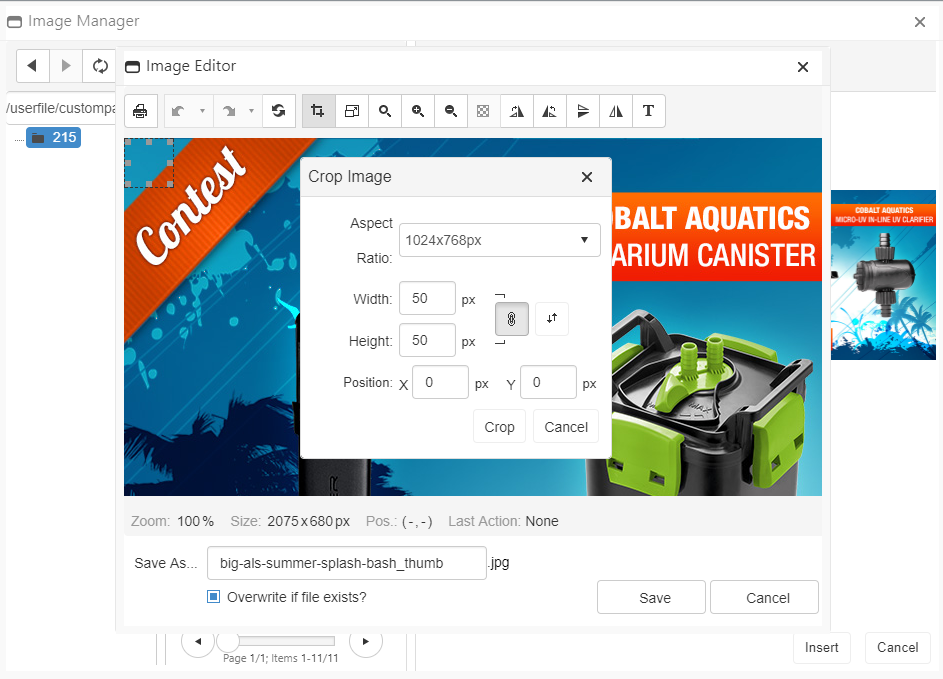This screenshot has height=679, width=943.
Task: Click the 'Last Action: None' status text
Action: tap(503, 521)
